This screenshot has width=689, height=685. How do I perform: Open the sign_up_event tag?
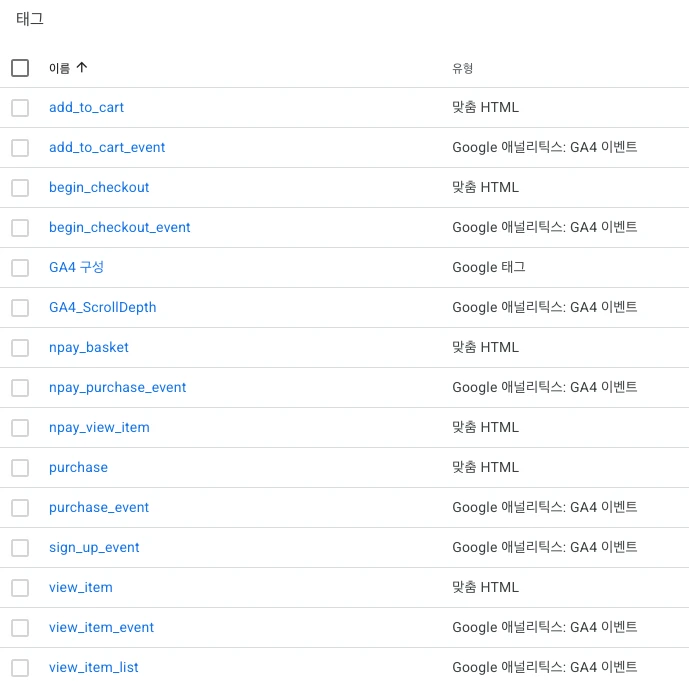[x=94, y=547]
